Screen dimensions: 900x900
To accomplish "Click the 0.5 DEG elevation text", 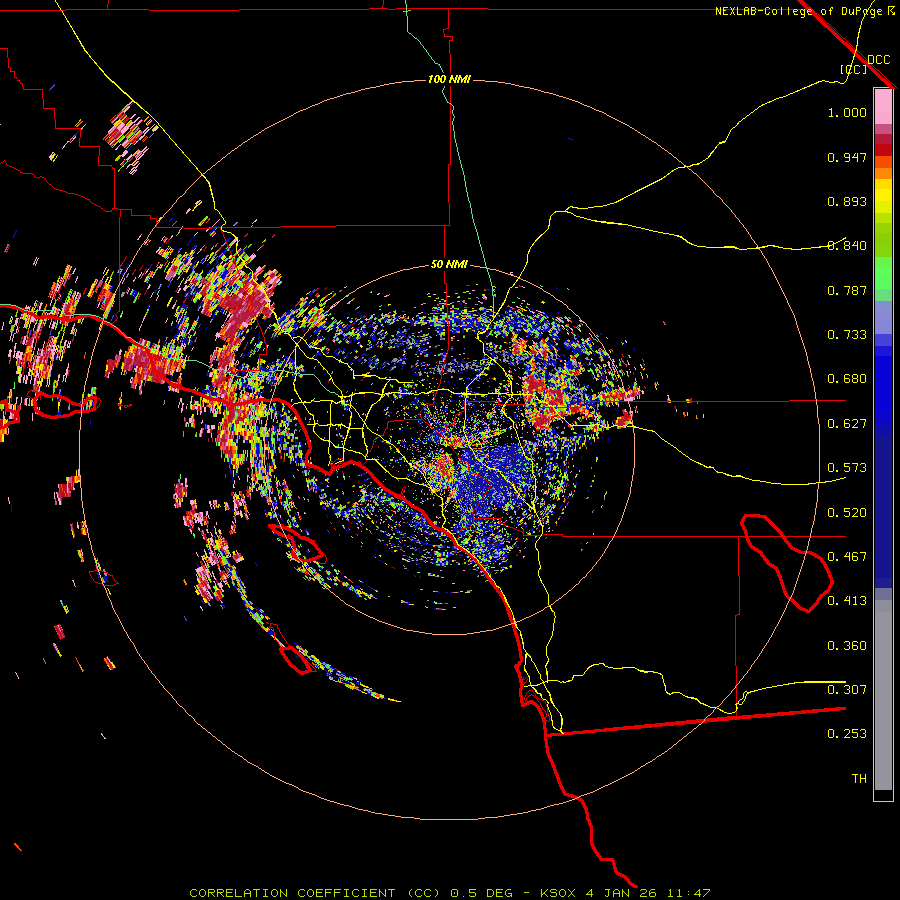I will (481, 893).
